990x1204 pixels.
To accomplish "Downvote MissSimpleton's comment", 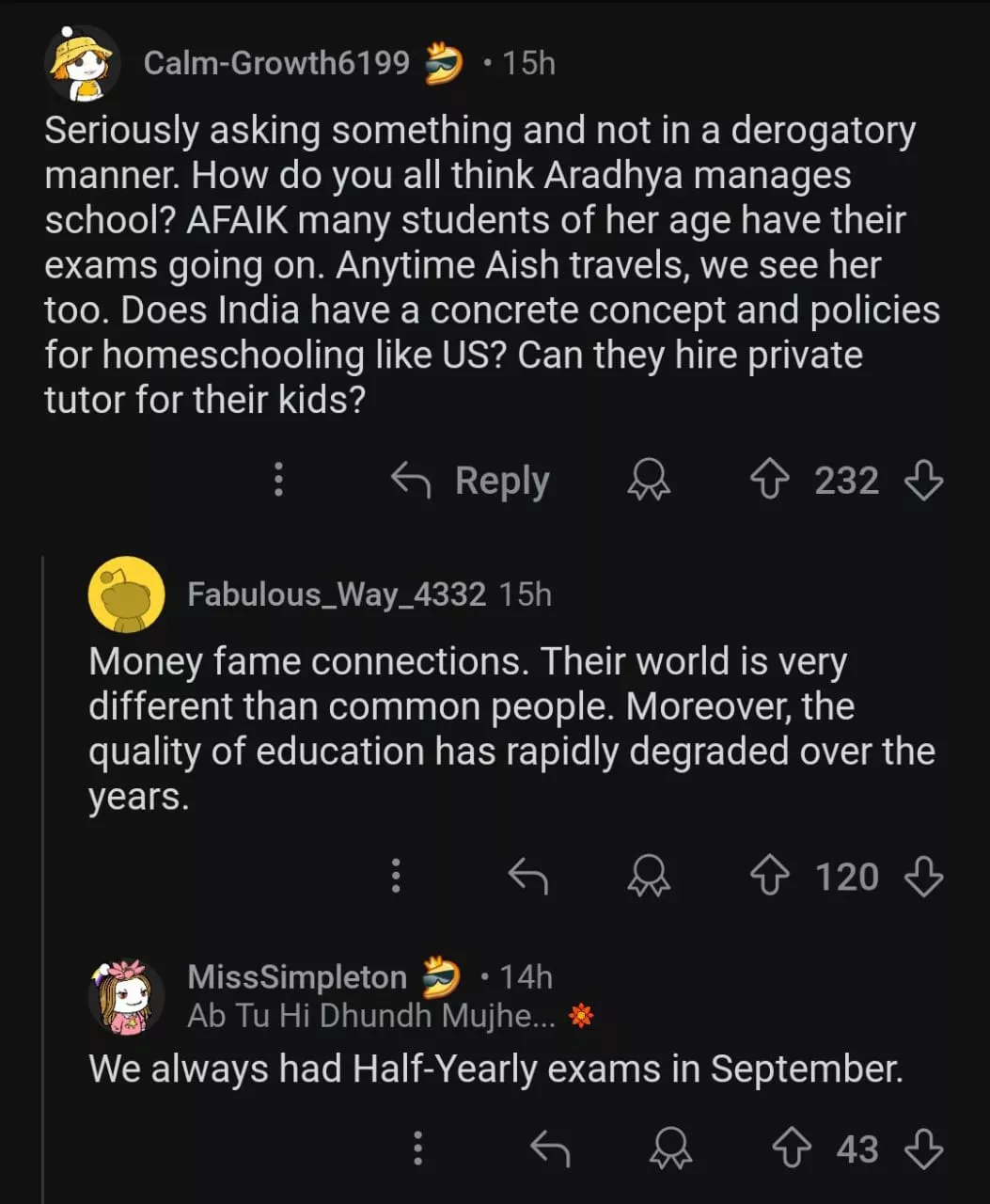I will [923, 1149].
